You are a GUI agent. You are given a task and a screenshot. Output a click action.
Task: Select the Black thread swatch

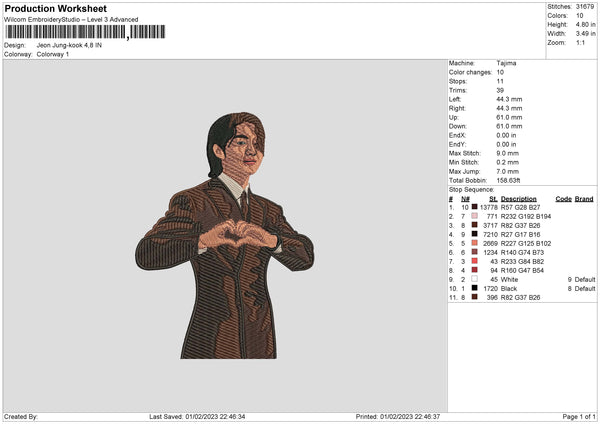point(474,288)
